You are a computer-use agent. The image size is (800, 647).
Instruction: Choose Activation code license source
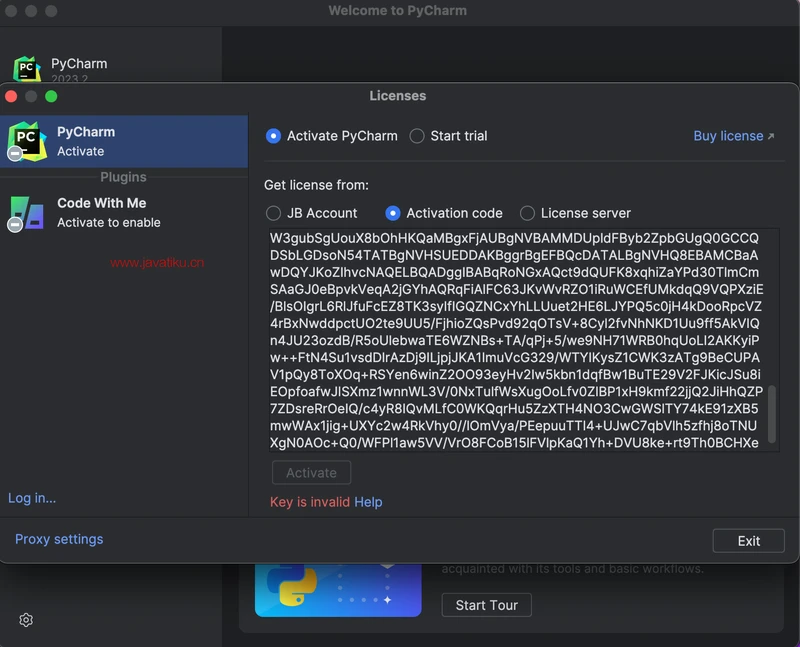[x=393, y=213]
